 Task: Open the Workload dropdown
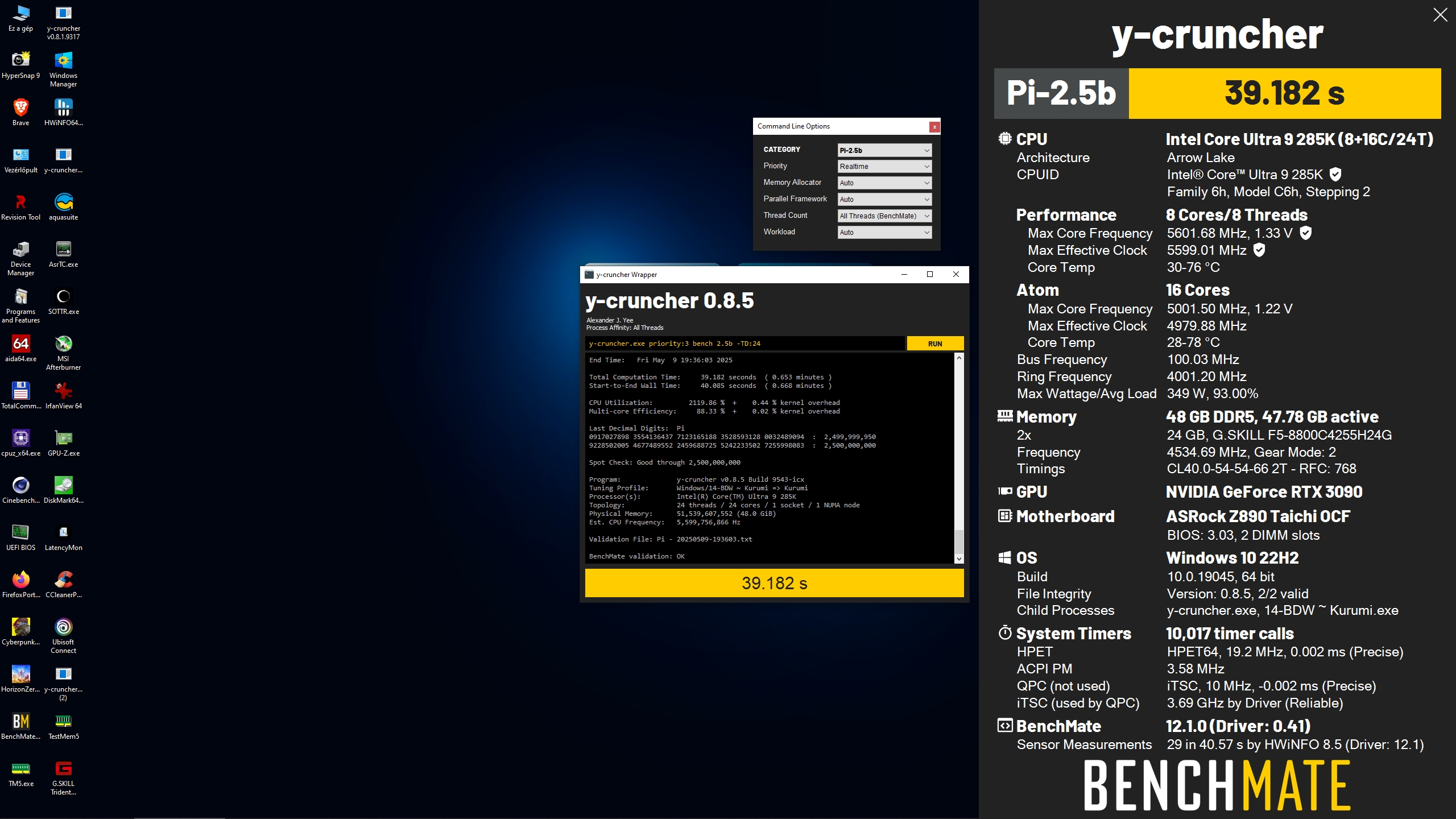pos(884,232)
